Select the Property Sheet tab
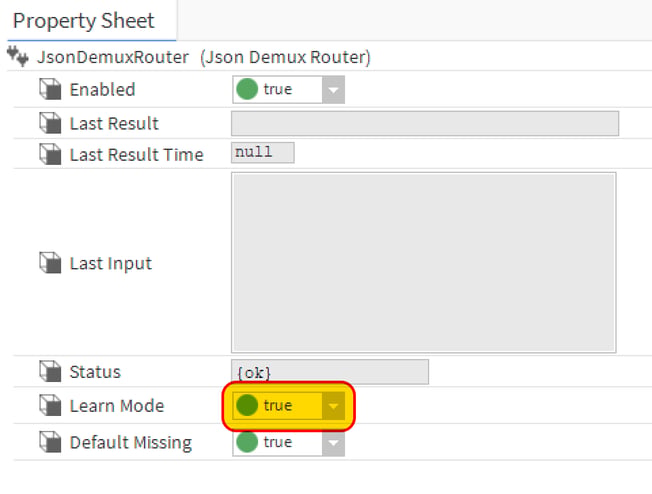 click(x=84, y=20)
